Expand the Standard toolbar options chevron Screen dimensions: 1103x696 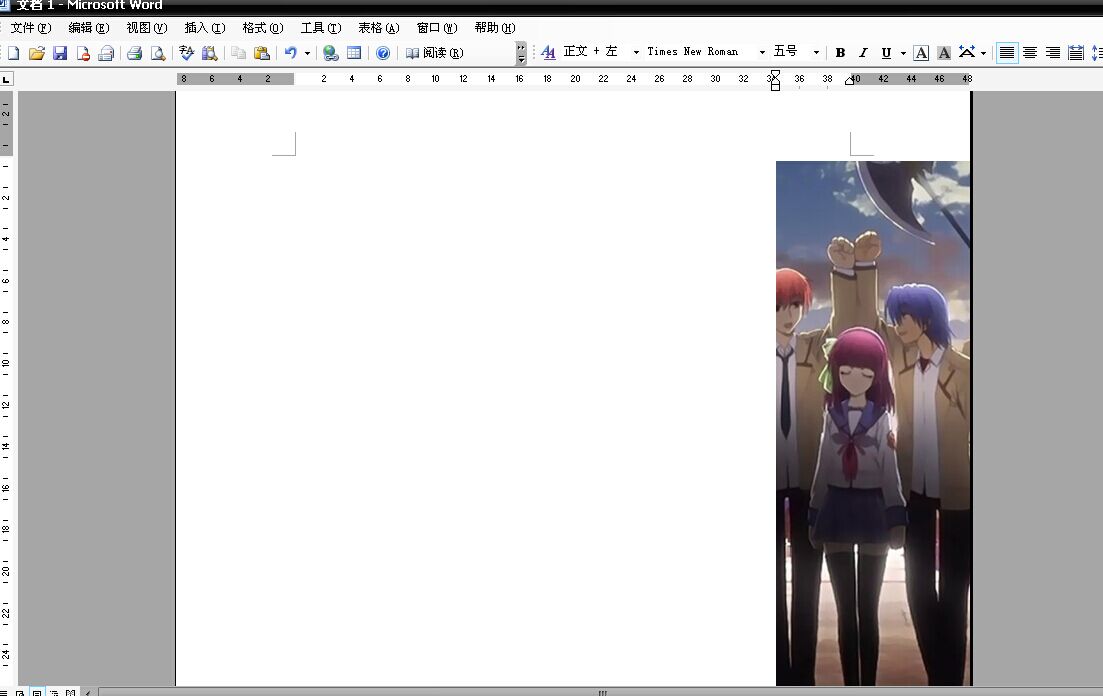[521, 53]
